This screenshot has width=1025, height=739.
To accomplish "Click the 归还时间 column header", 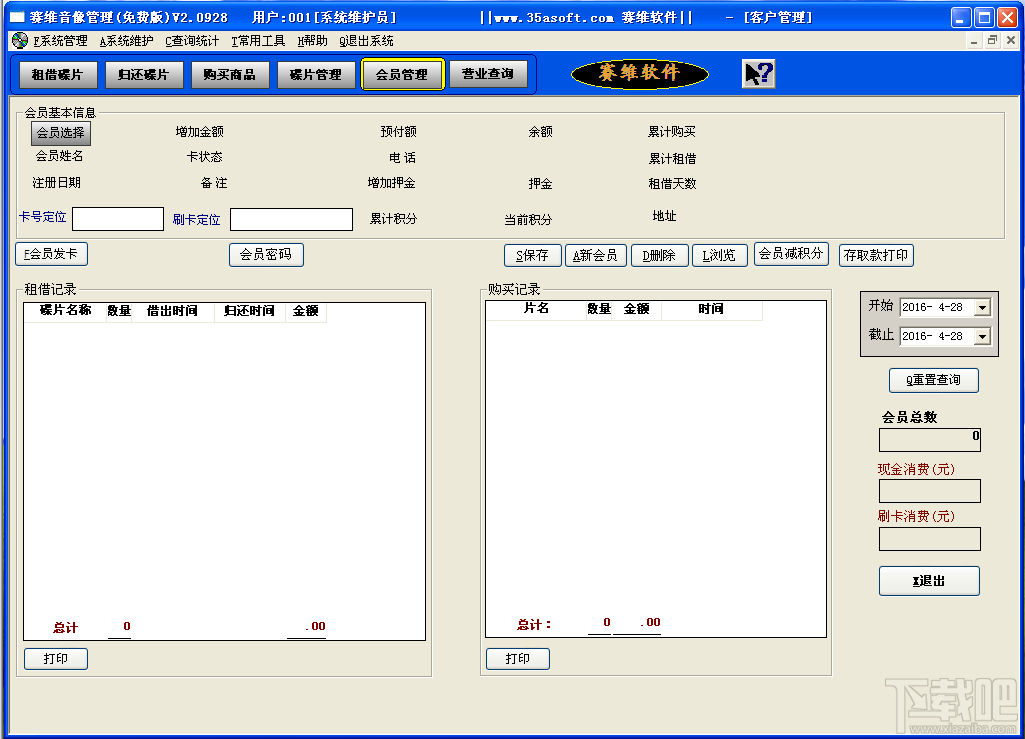I will tap(250, 311).
